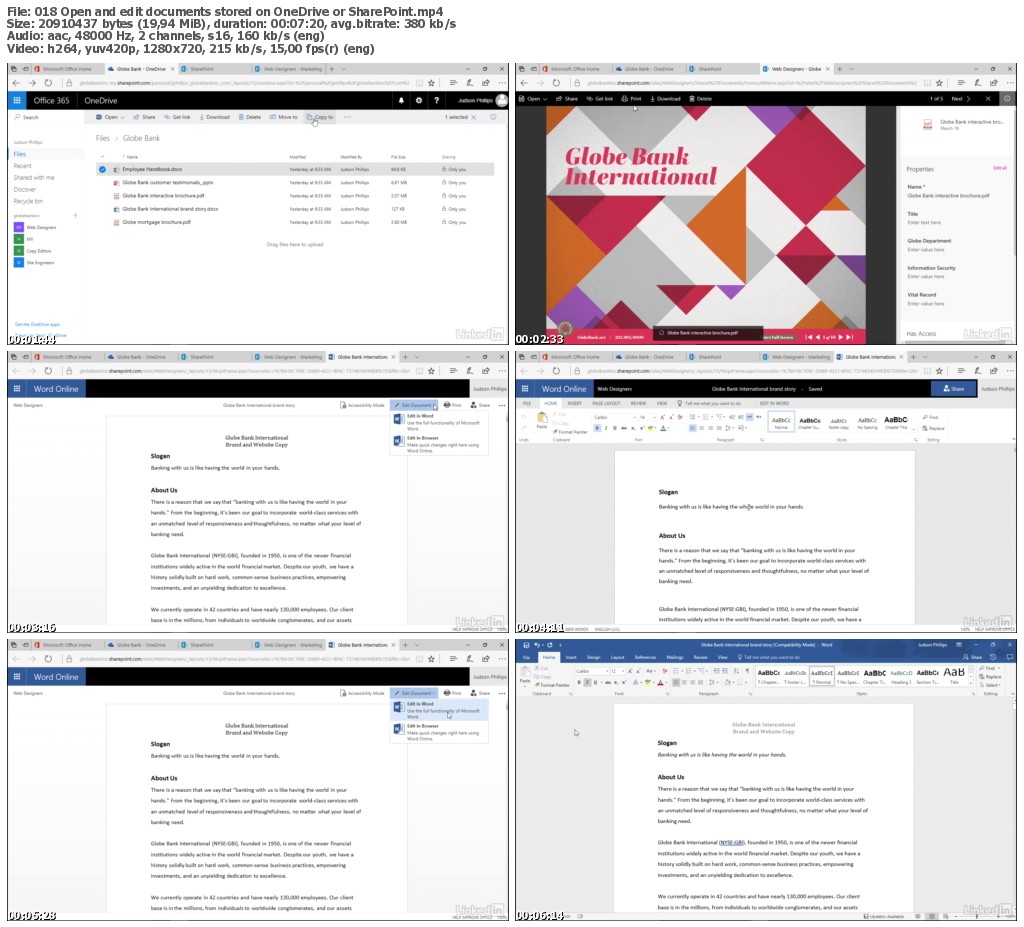Open the References tab in desktop Word
This screenshot has height=927, width=1024.
coord(645,657)
